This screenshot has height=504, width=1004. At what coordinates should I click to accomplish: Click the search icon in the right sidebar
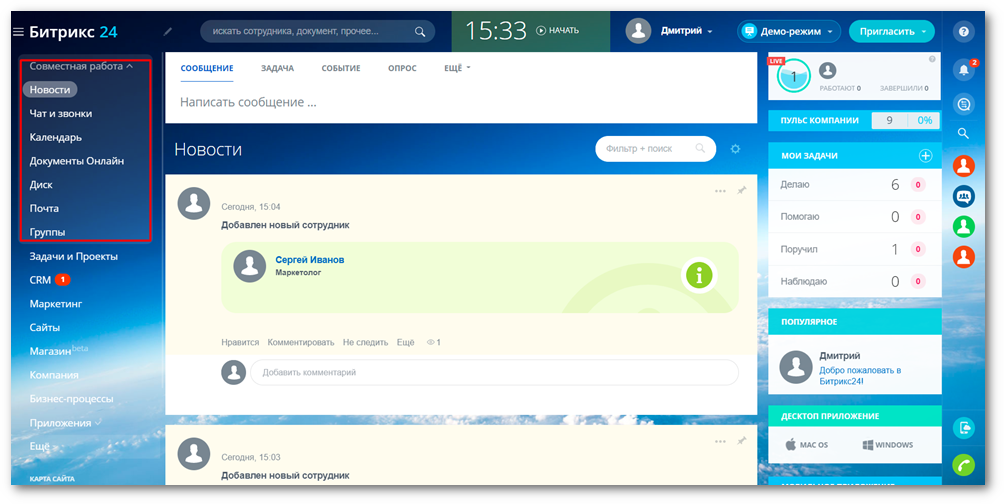click(x=963, y=133)
